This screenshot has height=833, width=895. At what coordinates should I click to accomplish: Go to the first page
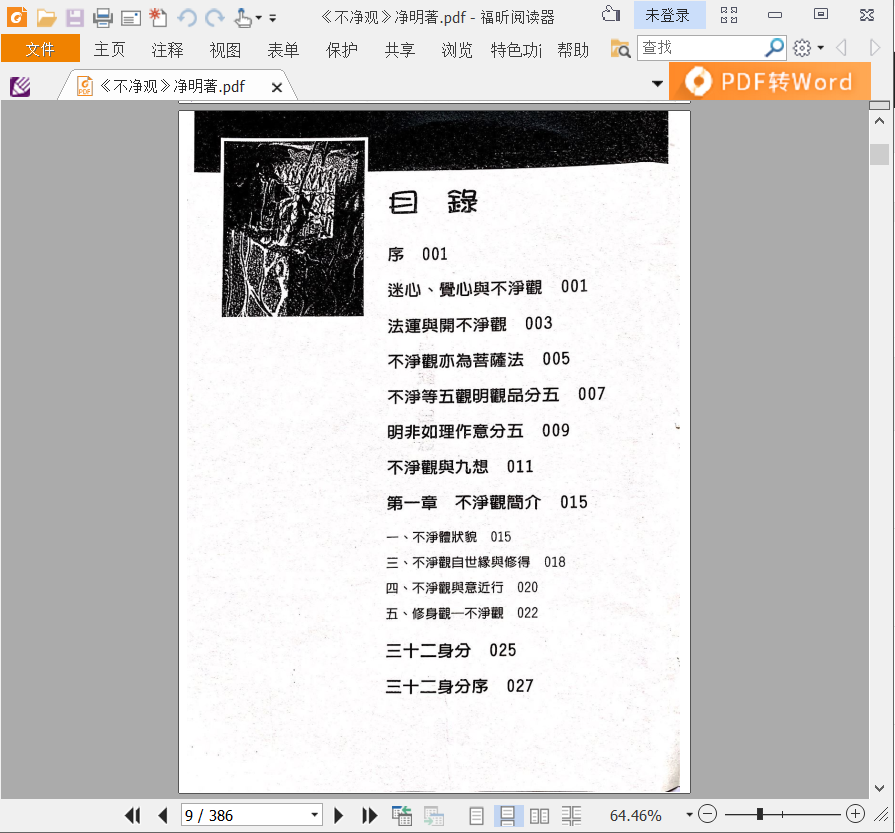click(x=132, y=815)
